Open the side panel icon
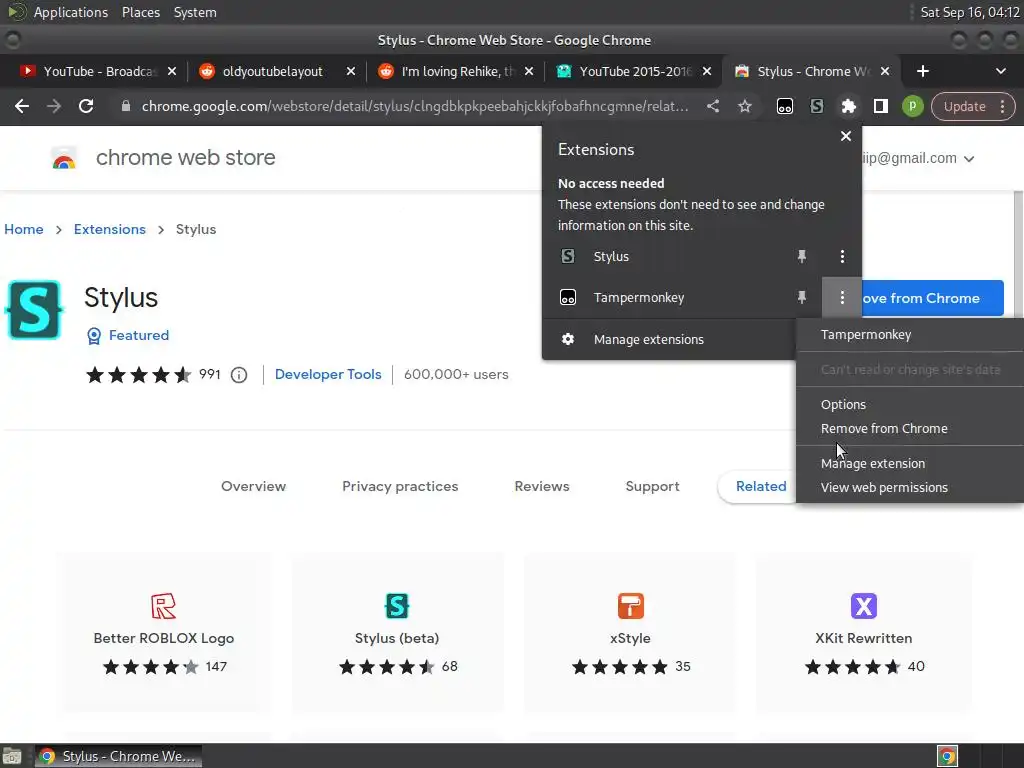 880,106
